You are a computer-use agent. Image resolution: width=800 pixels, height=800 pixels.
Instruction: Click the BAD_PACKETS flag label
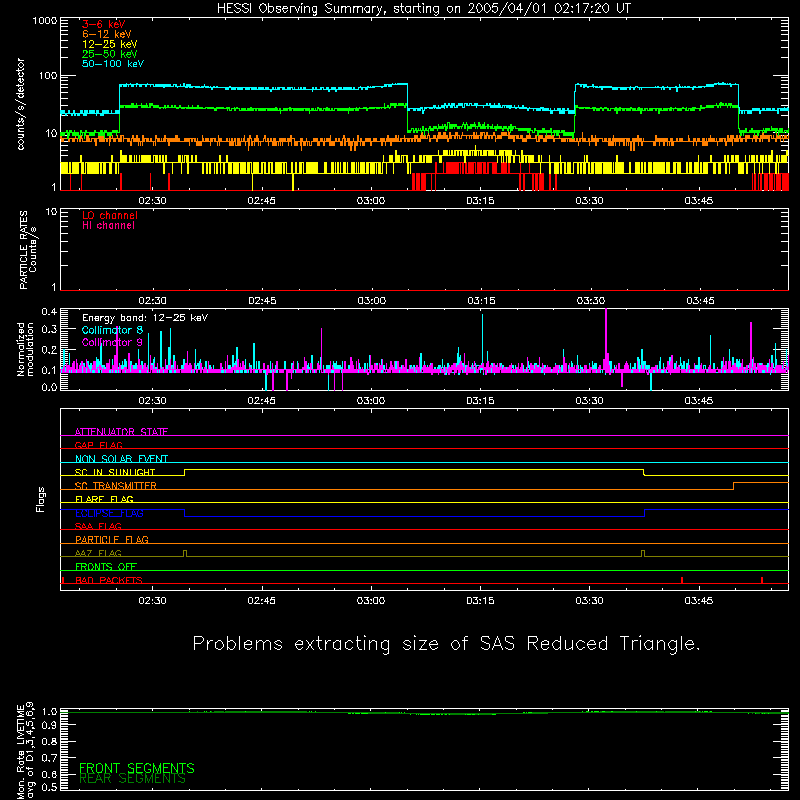pos(109,580)
